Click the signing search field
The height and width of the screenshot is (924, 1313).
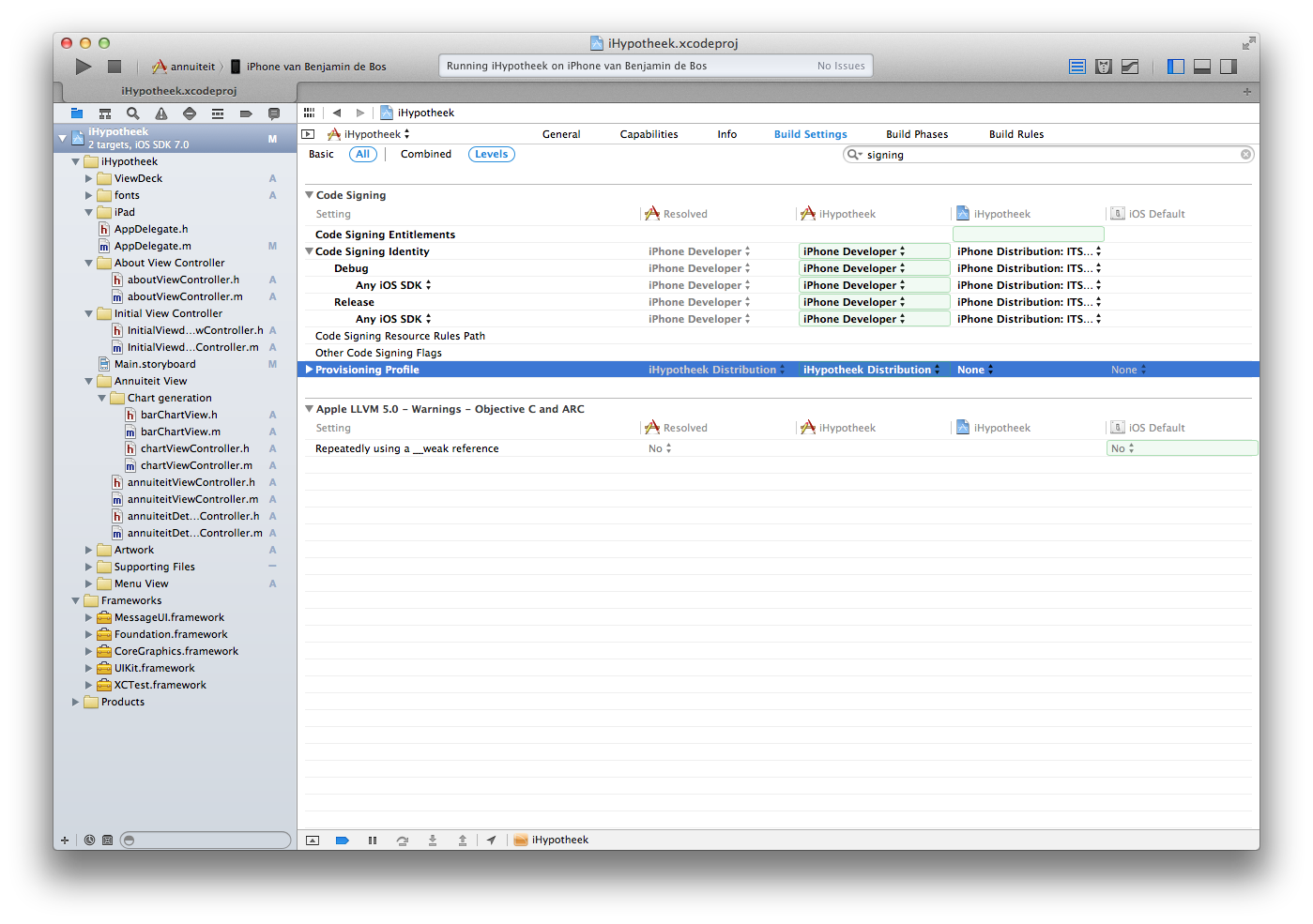pos(1048,155)
